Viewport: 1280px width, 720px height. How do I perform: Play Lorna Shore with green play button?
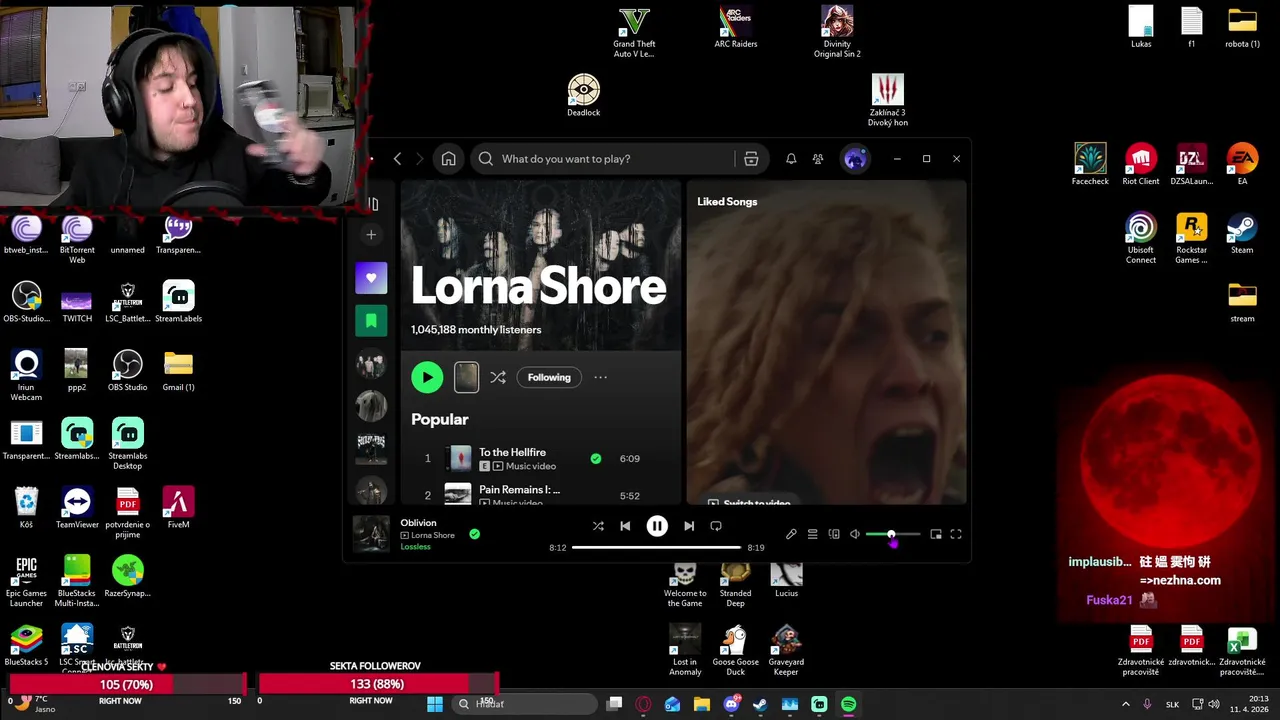pyautogui.click(x=427, y=377)
